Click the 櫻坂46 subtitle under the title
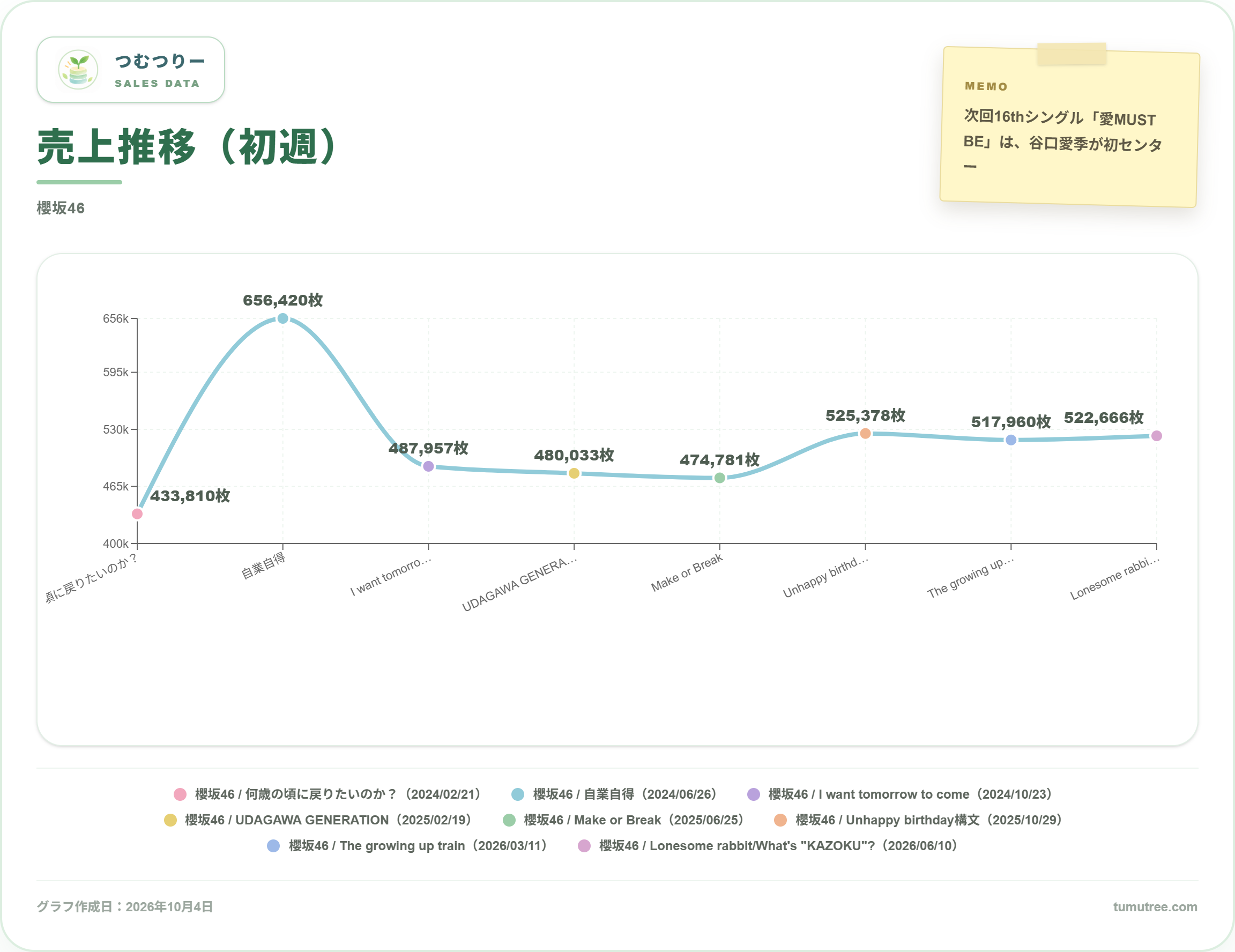The width and height of the screenshot is (1235, 952). (61, 208)
